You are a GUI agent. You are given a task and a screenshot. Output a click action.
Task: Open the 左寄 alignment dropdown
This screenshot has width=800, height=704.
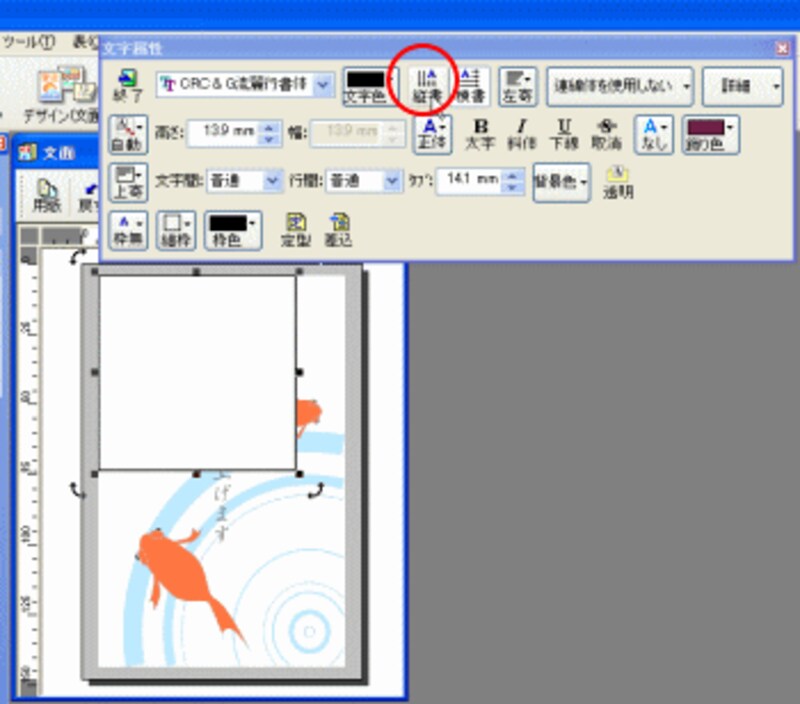517,87
